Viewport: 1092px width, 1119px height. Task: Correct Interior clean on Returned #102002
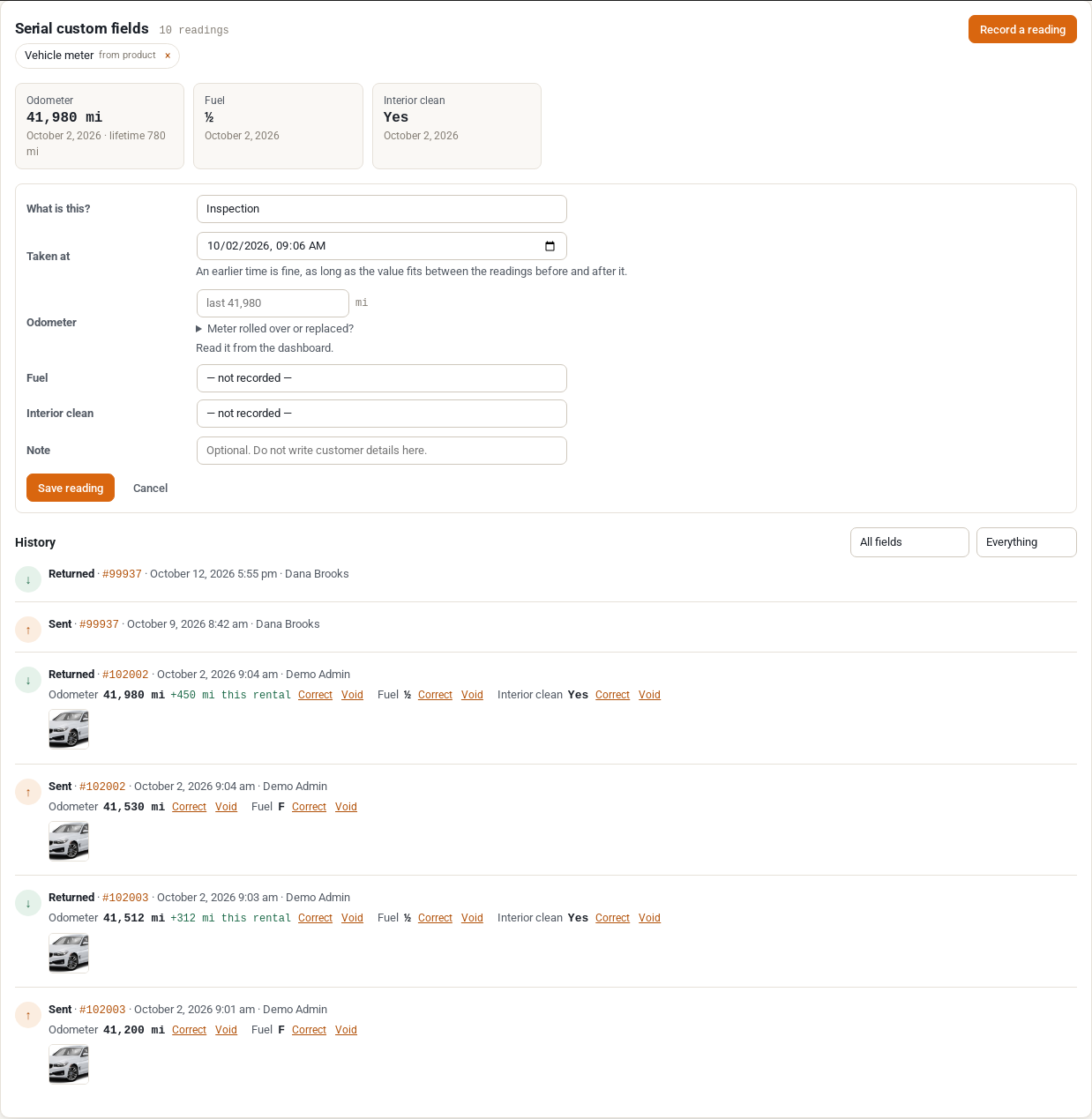click(612, 695)
